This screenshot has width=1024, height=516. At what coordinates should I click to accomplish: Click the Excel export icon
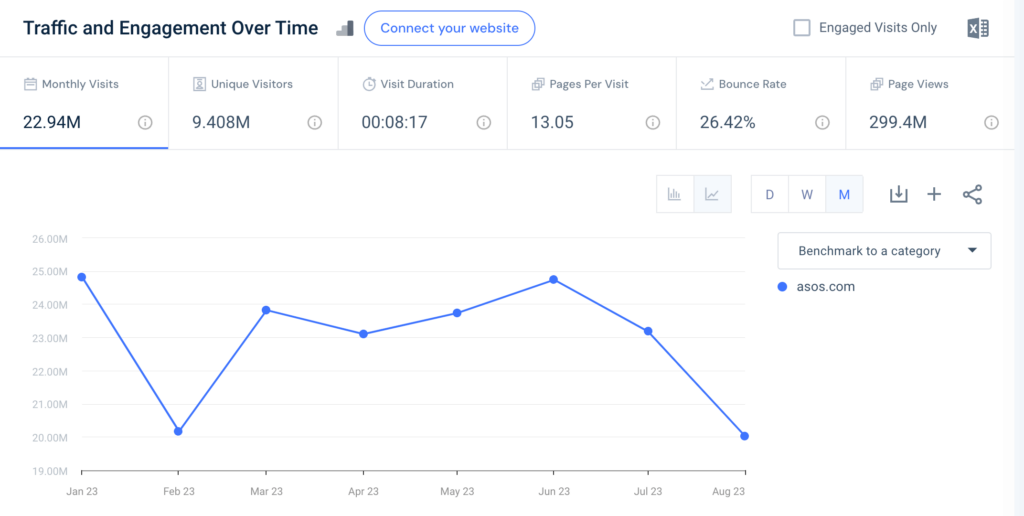click(x=977, y=28)
